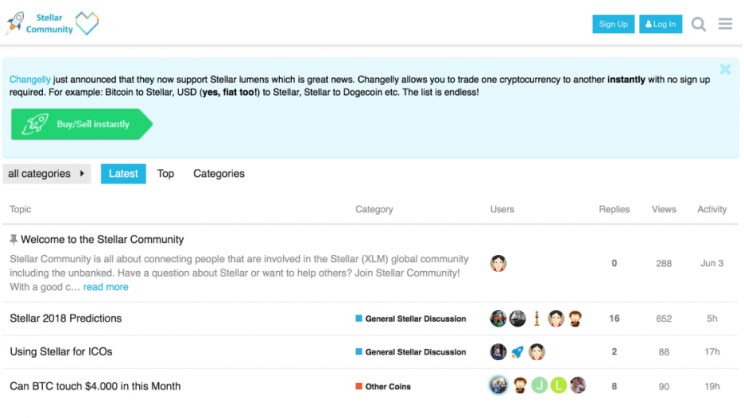744x418 pixels.
Task: Open the hamburger menu icon
Action: (x=726, y=24)
